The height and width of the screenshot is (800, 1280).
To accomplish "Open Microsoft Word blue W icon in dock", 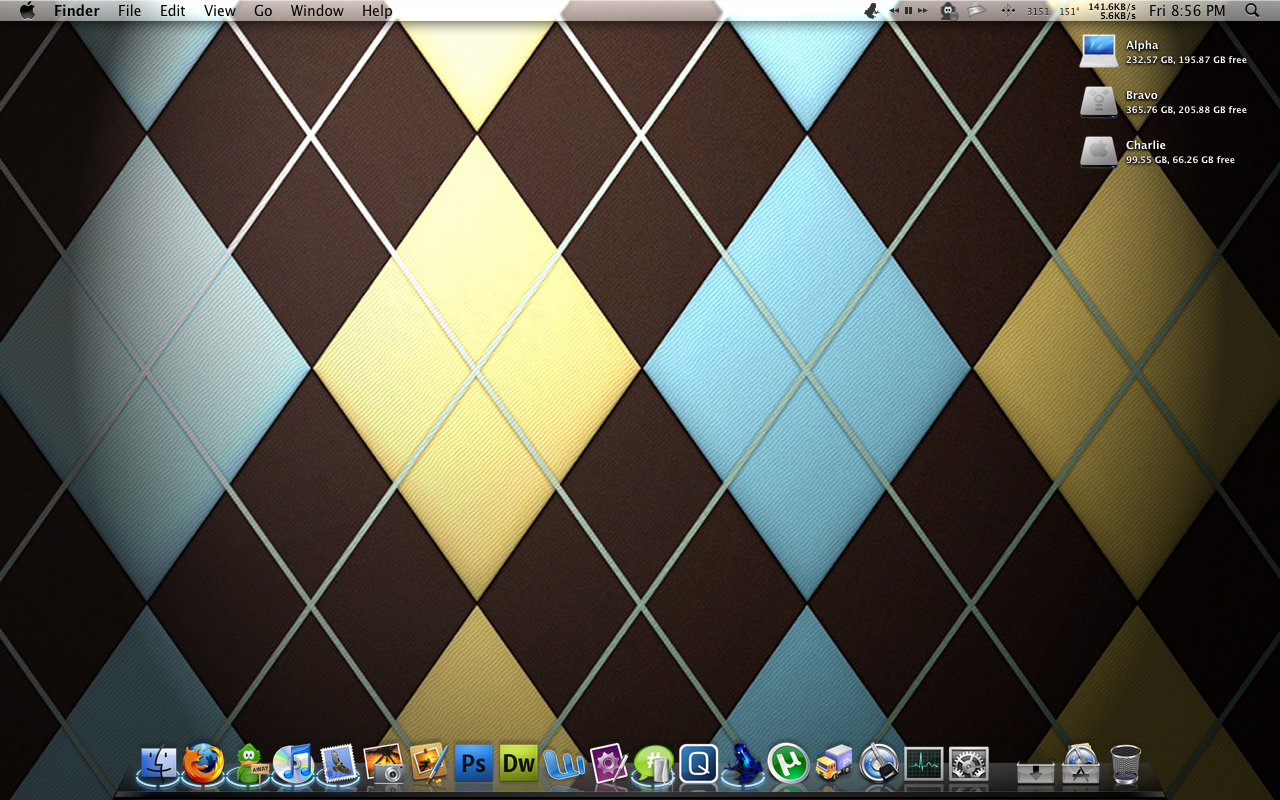I will pyautogui.click(x=564, y=765).
